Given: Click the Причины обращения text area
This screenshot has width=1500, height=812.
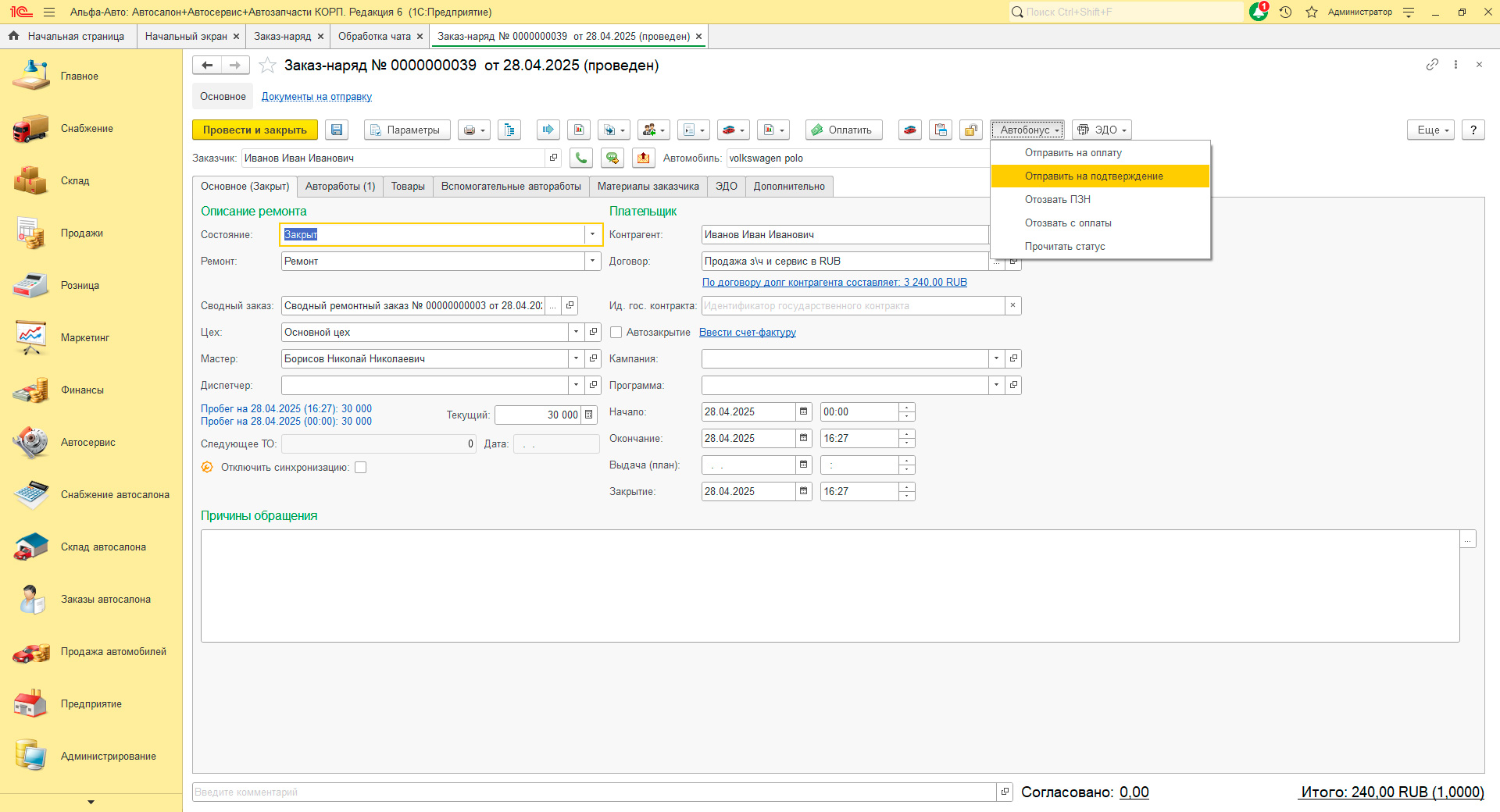Looking at the screenshot, I should pos(830,586).
